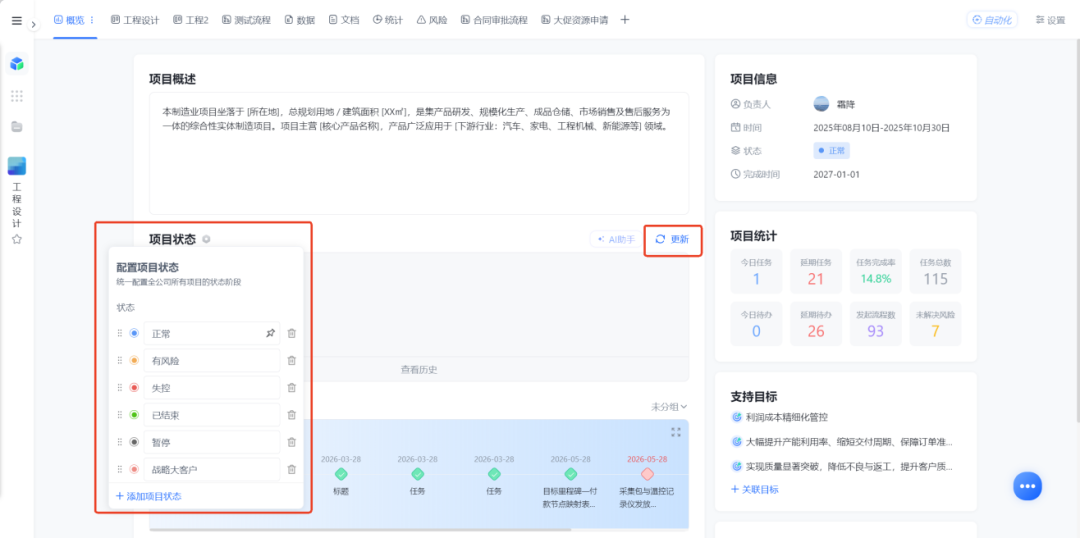Grab the drag handle of the 失控 status

point(120,388)
